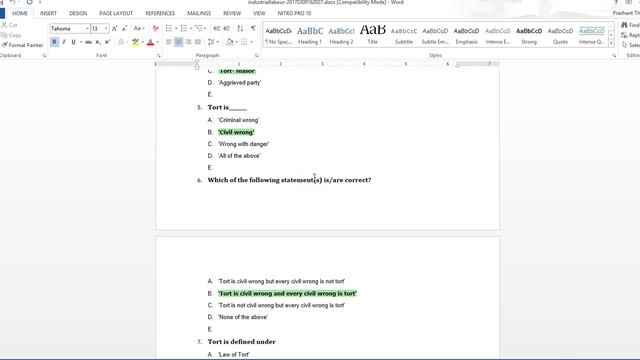Go to the MAILINGS tab
Viewport: 640px width, 360px height.
[199, 13]
